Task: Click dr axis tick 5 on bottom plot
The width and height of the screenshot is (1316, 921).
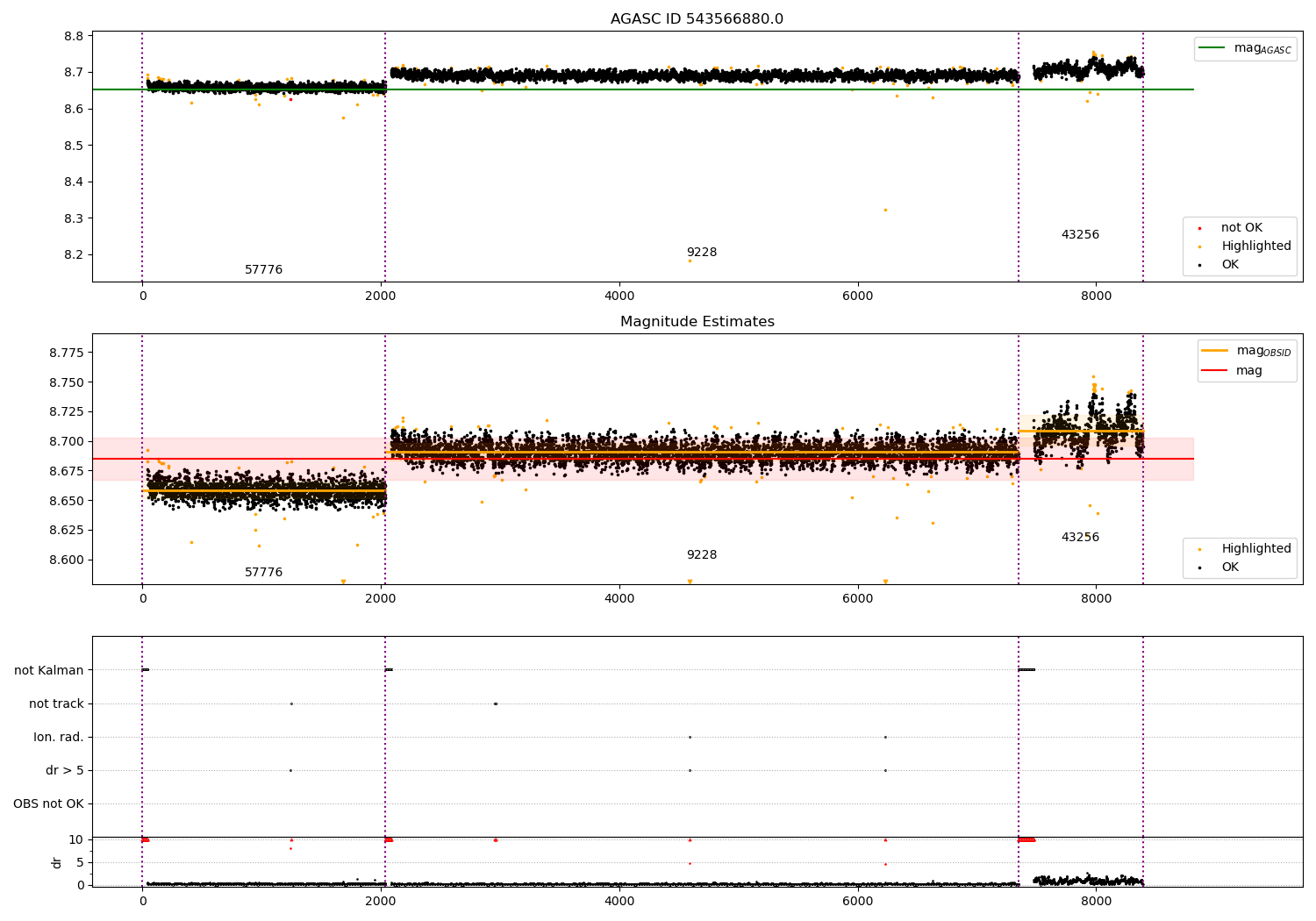Action: click(x=80, y=863)
